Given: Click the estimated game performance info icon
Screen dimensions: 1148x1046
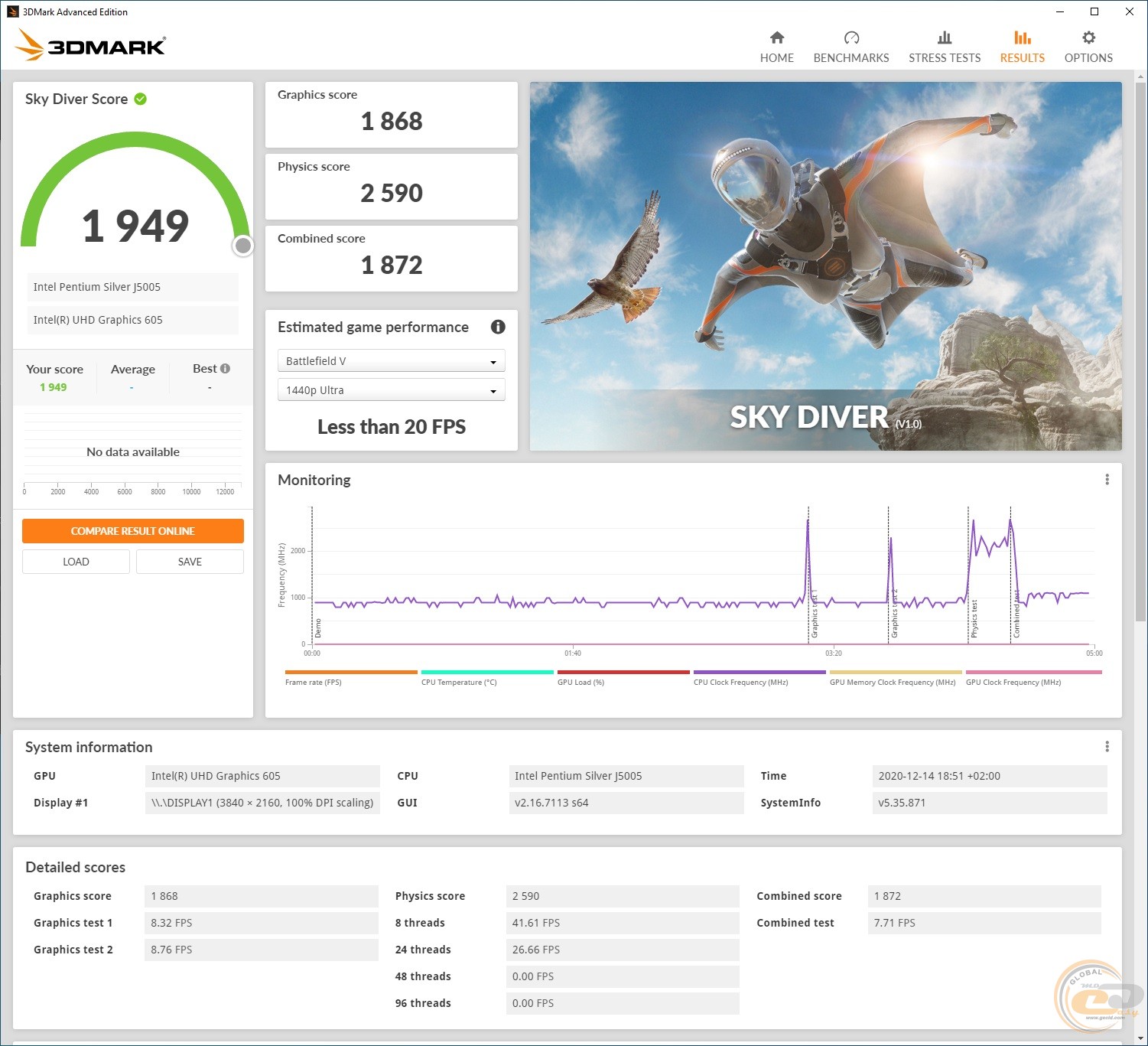Looking at the screenshot, I should point(498,327).
